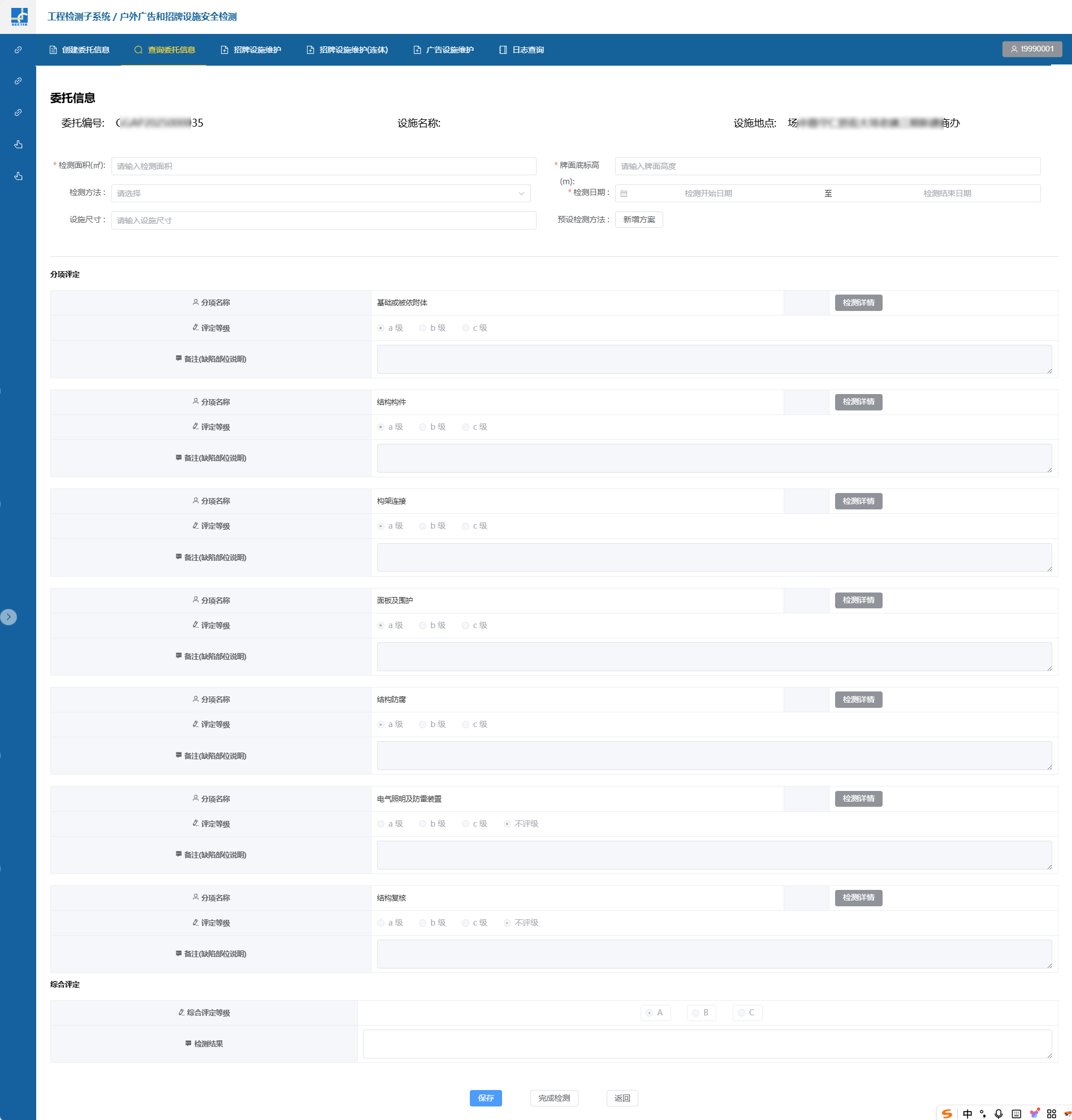The height and width of the screenshot is (1120, 1072).
Task: Expand the collapsed left sidebar with the arrow
Action: (8, 617)
